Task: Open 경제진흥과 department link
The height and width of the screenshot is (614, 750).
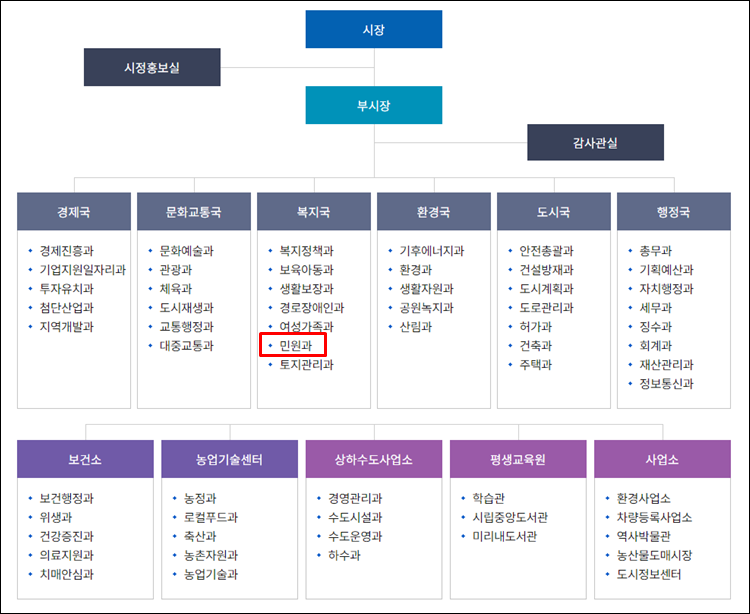Action: click(66, 251)
